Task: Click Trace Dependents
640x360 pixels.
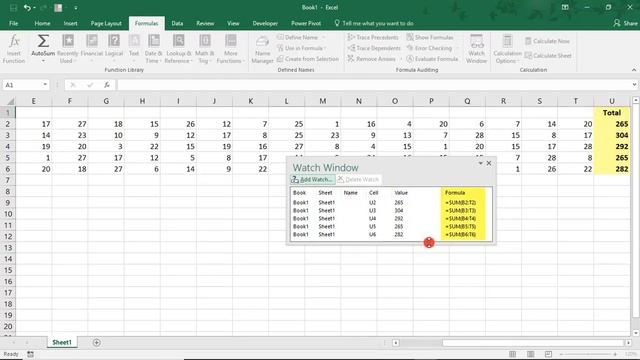Action: coord(374,48)
